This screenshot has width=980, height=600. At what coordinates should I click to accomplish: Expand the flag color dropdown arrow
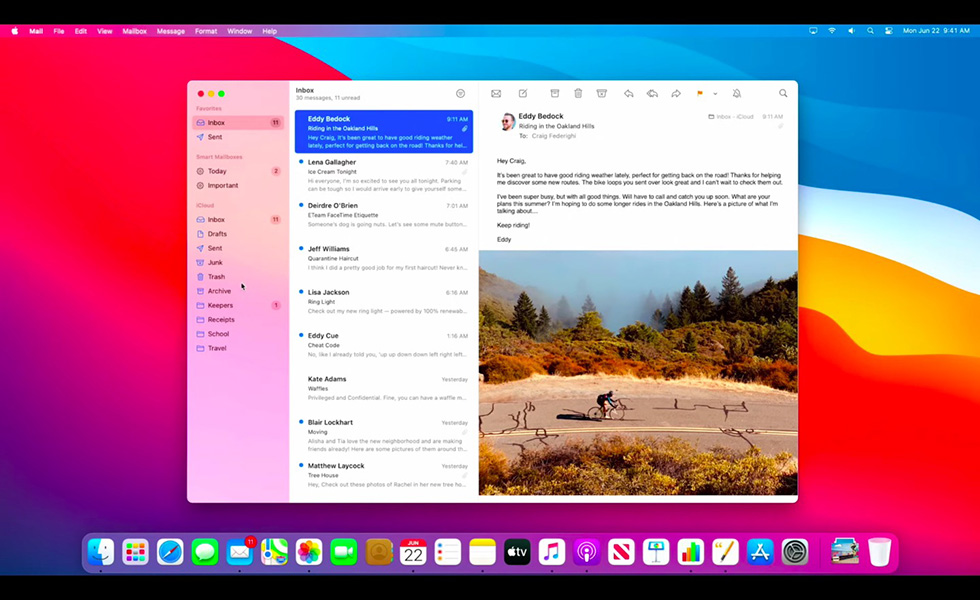[715, 93]
